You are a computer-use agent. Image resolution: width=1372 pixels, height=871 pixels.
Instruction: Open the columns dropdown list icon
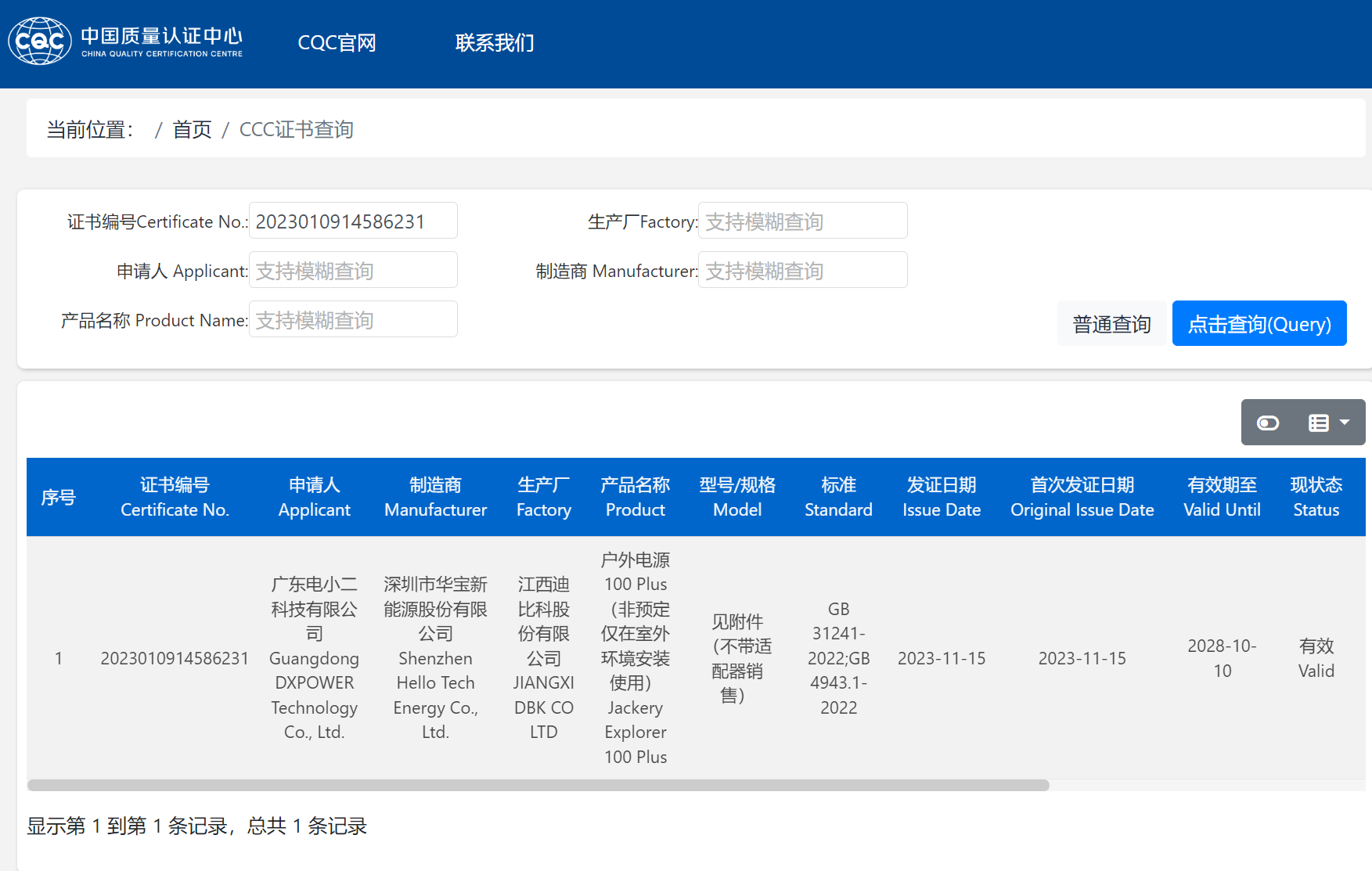[1329, 423]
